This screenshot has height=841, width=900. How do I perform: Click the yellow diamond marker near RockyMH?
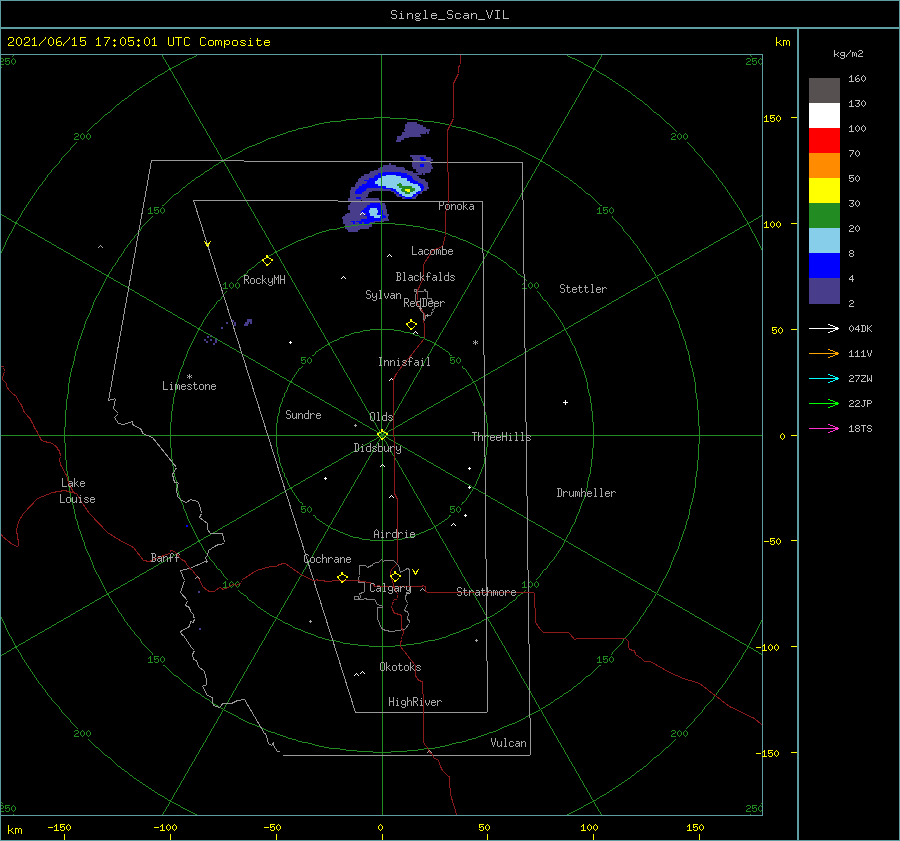click(267, 261)
